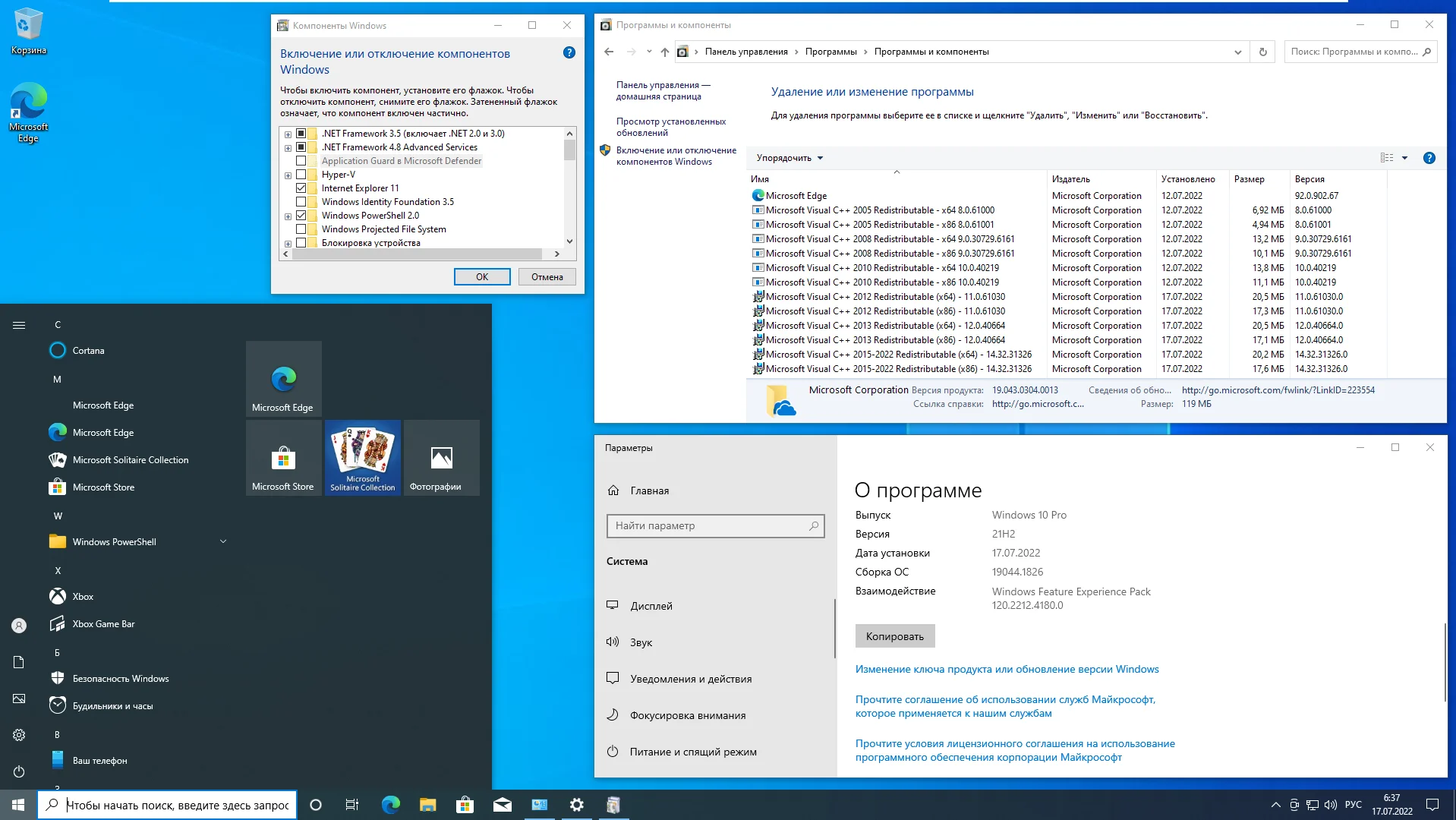Open Mail from the taskbar
Image resolution: width=1456 pixels, height=820 pixels.
[x=503, y=805]
